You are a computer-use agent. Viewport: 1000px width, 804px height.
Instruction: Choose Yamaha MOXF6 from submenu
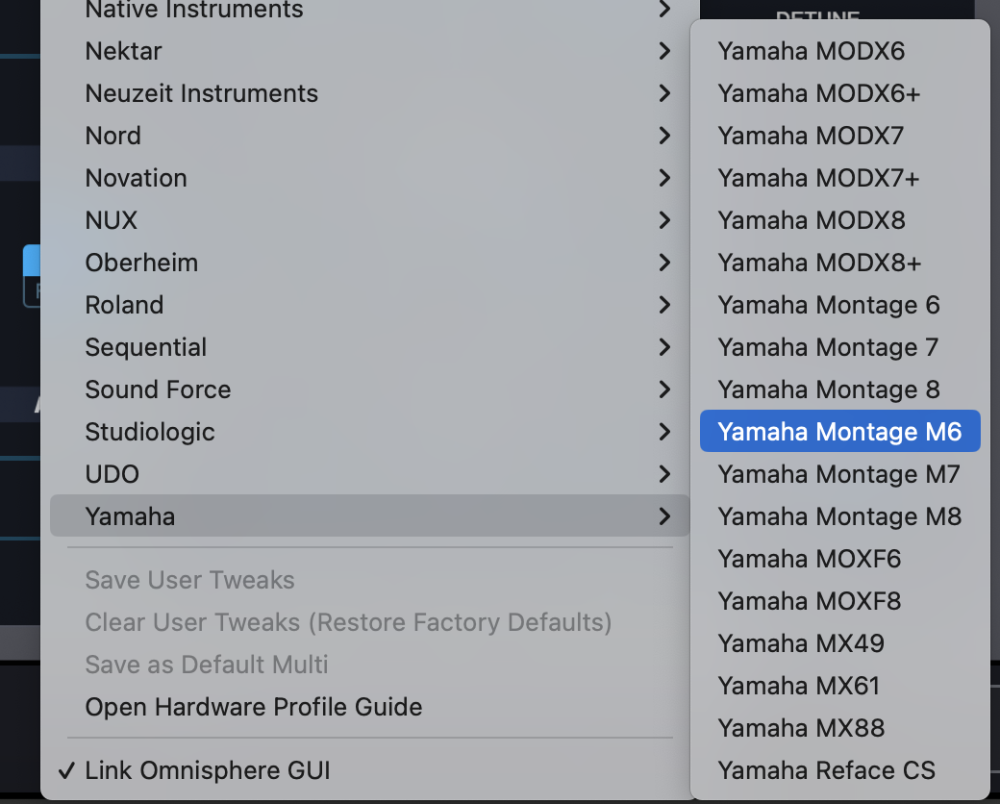[x=809, y=559]
